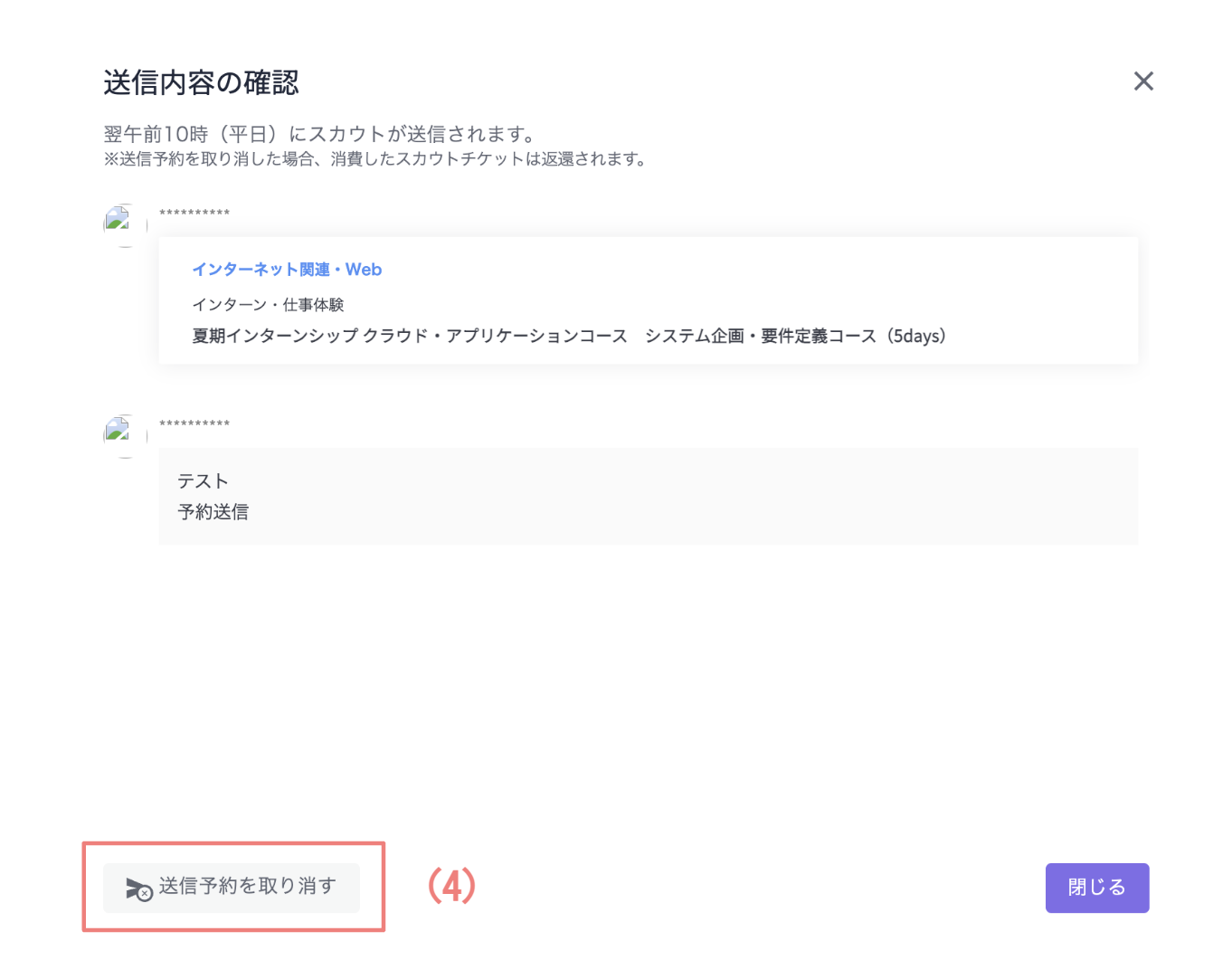Open the インターネット関連・Web industry link
1232x979 pixels.
(x=287, y=269)
